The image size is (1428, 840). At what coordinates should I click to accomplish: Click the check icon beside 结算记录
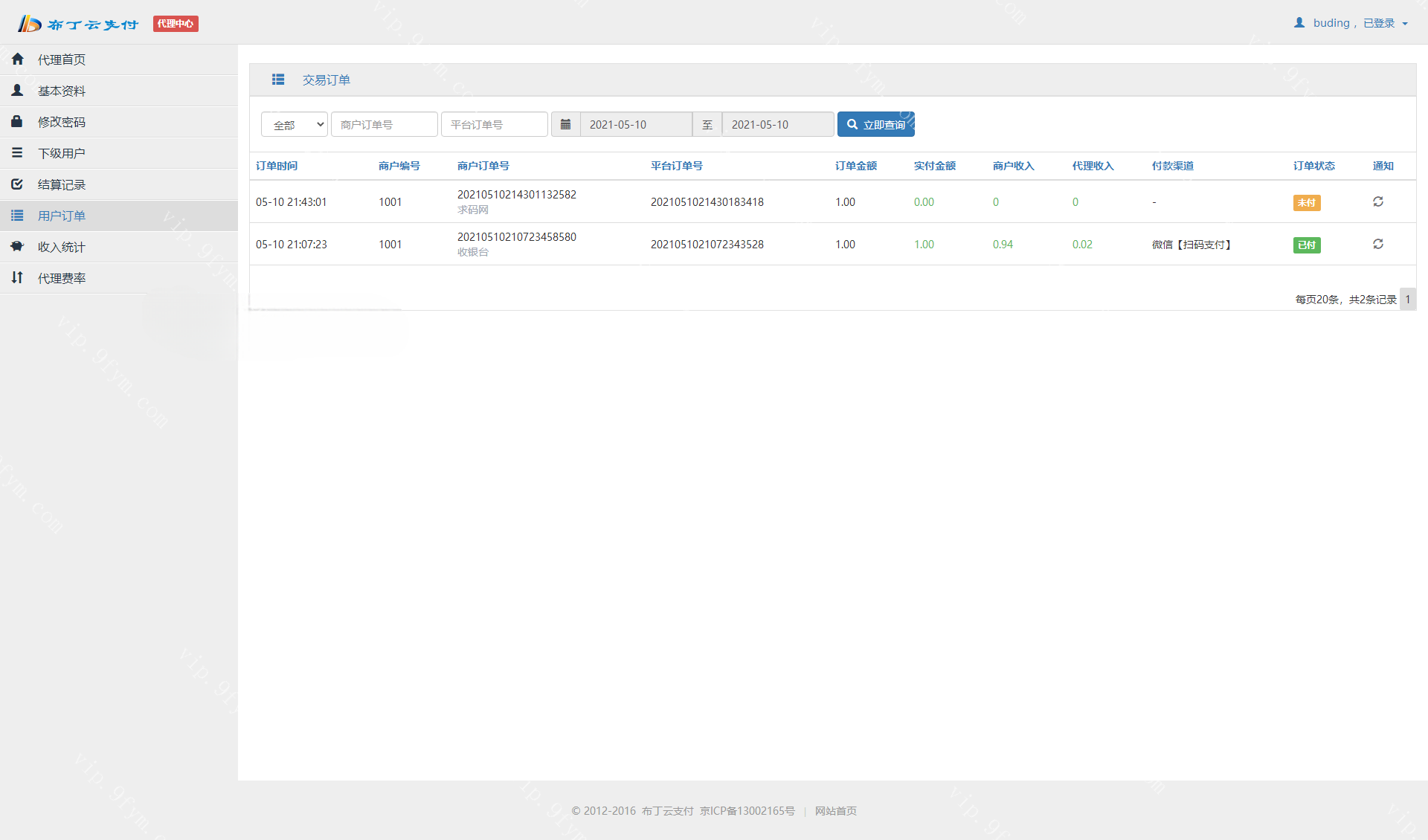point(17,184)
